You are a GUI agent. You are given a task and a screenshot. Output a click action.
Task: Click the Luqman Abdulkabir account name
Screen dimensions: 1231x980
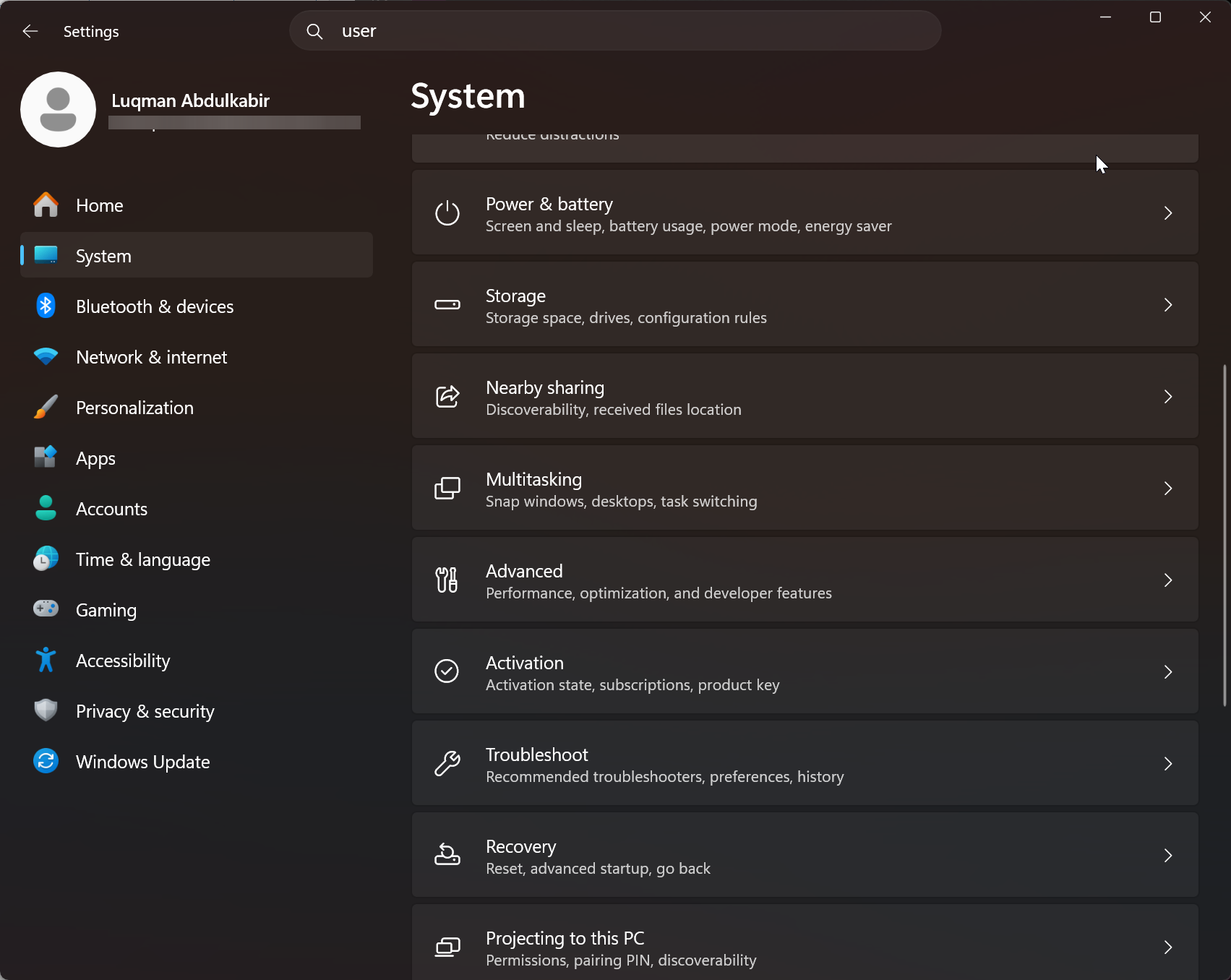click(x=190, y=100)
